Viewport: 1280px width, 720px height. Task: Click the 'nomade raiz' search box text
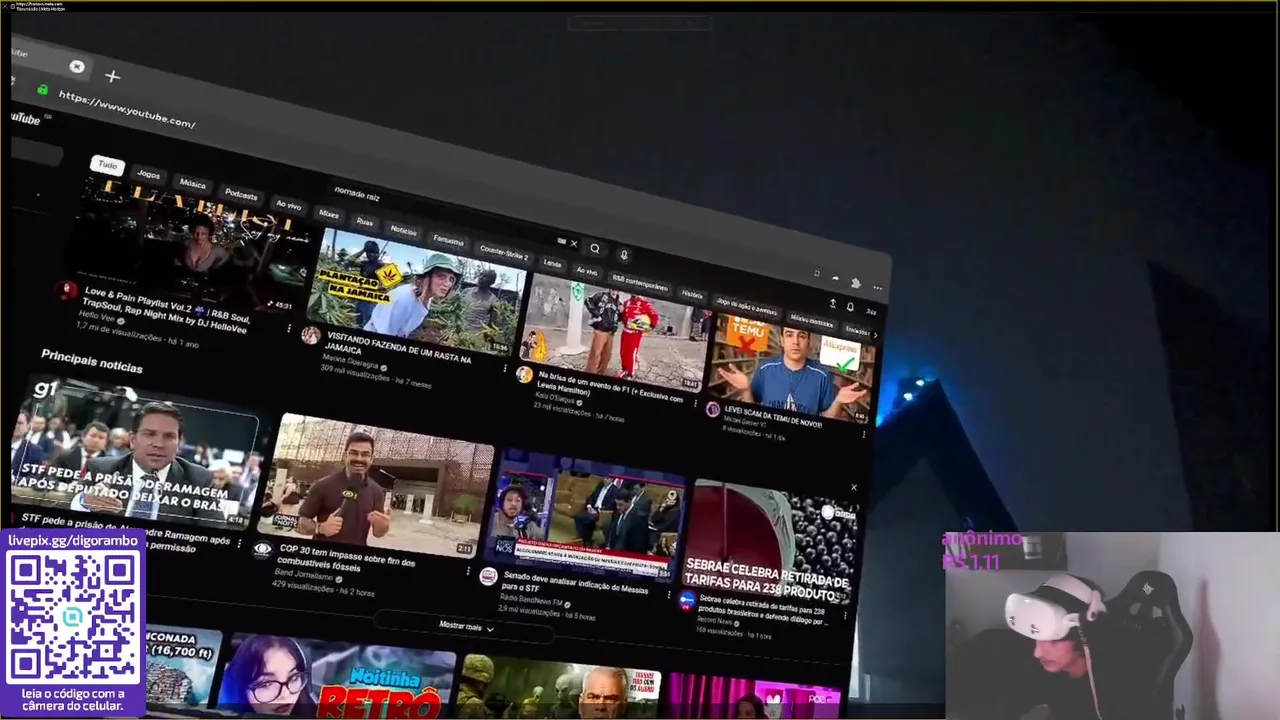[357, 195]
